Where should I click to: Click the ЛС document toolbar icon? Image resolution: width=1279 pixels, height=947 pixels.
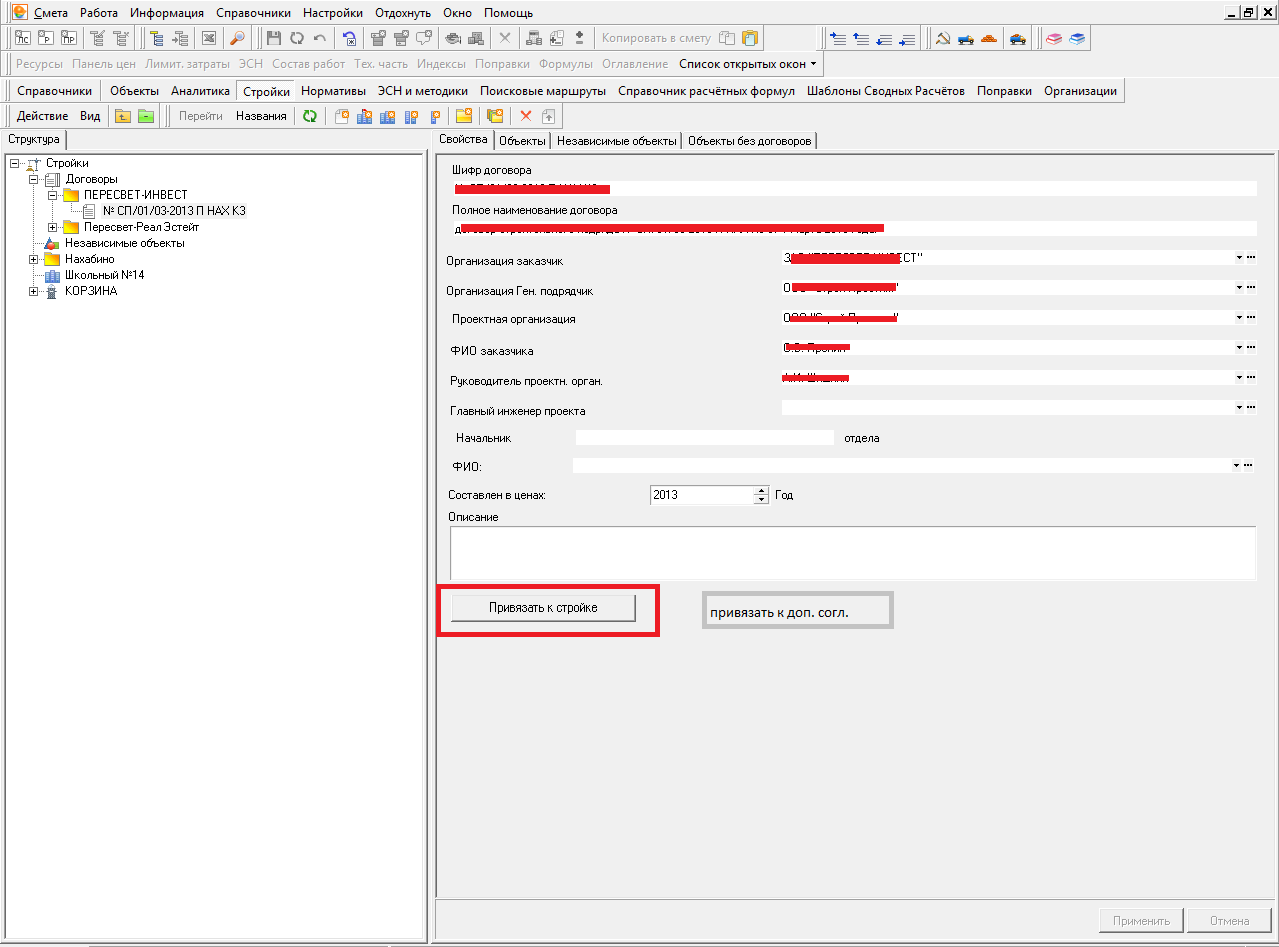pos(22,38)
